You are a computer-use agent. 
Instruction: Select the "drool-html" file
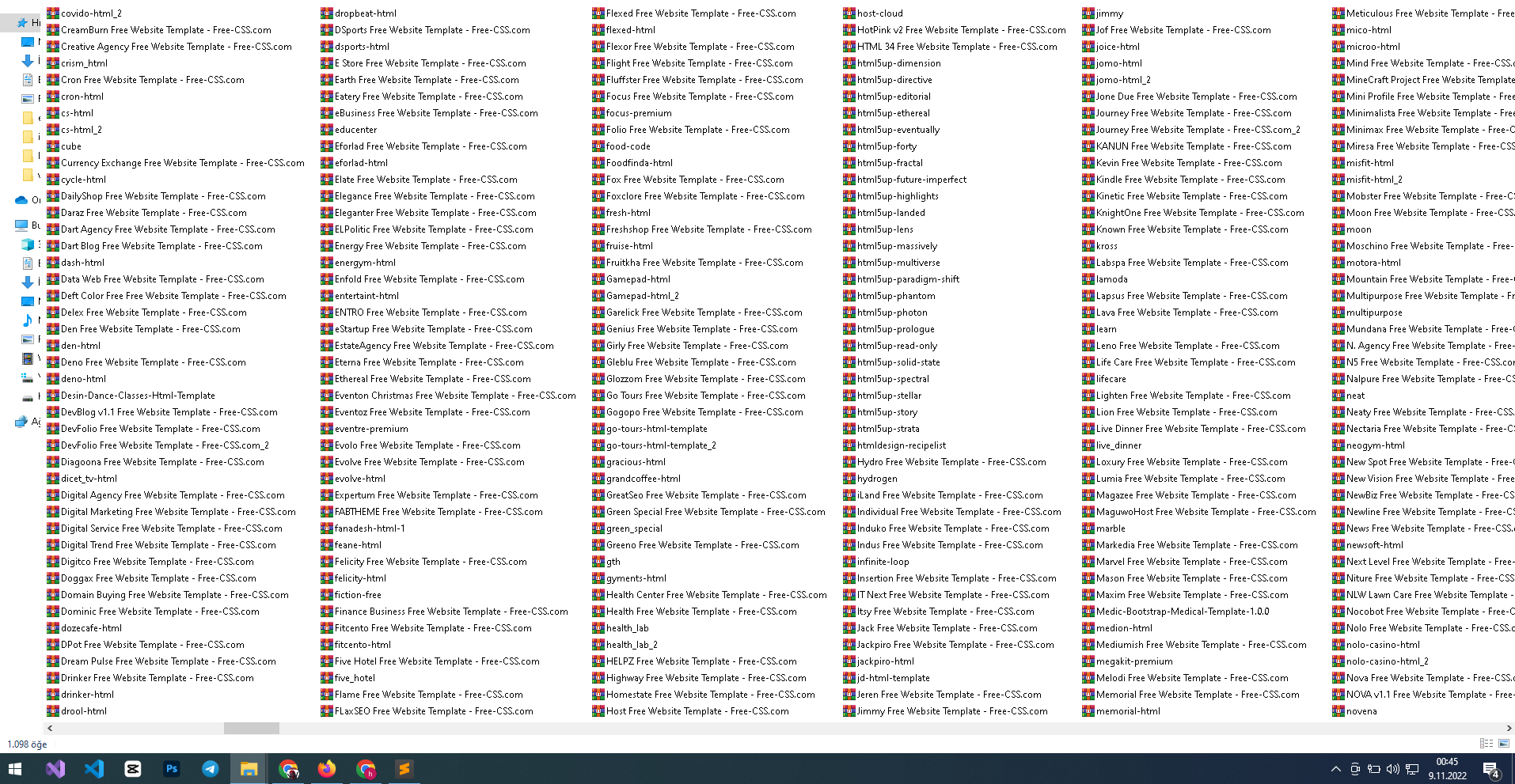click(x=77, y=711)
